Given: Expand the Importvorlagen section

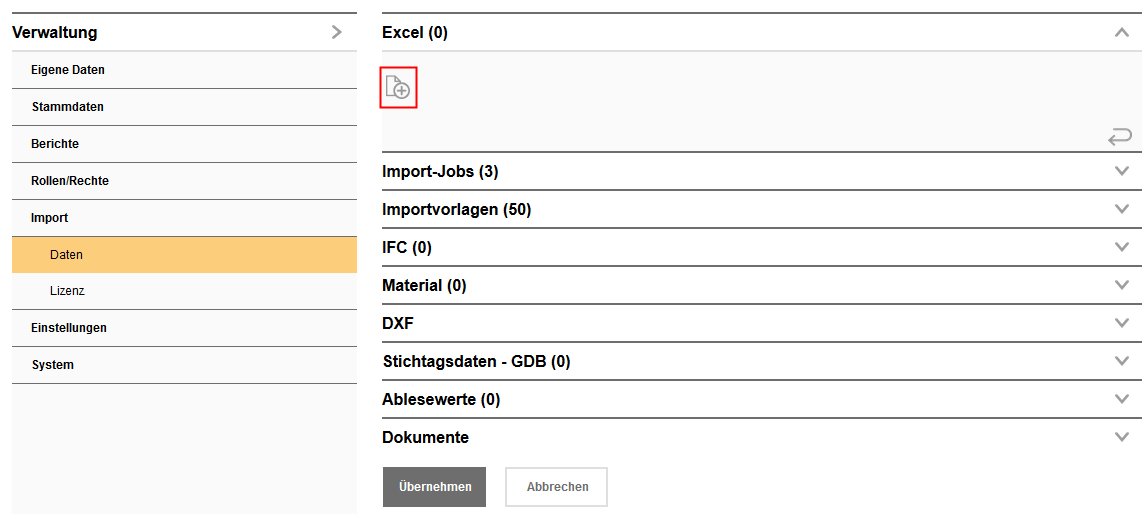Looking at the screenshot, I should [1121, 209].
